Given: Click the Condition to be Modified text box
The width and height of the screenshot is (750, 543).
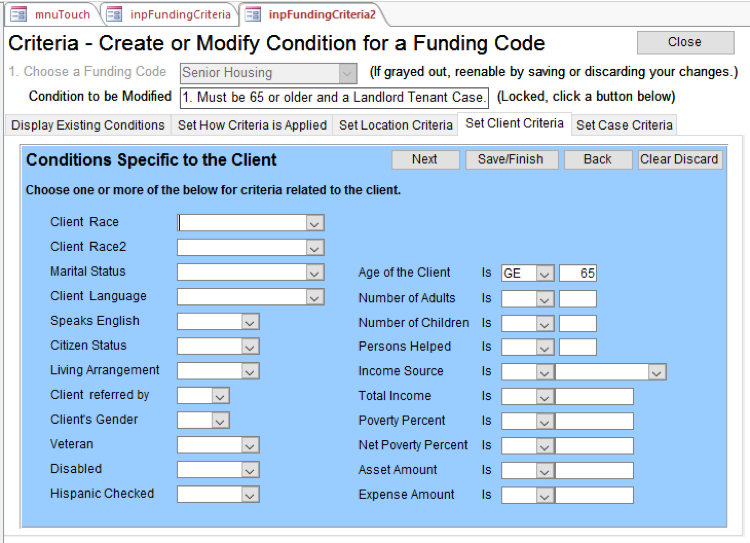Looking at the screenshot, I should [335, 97].
